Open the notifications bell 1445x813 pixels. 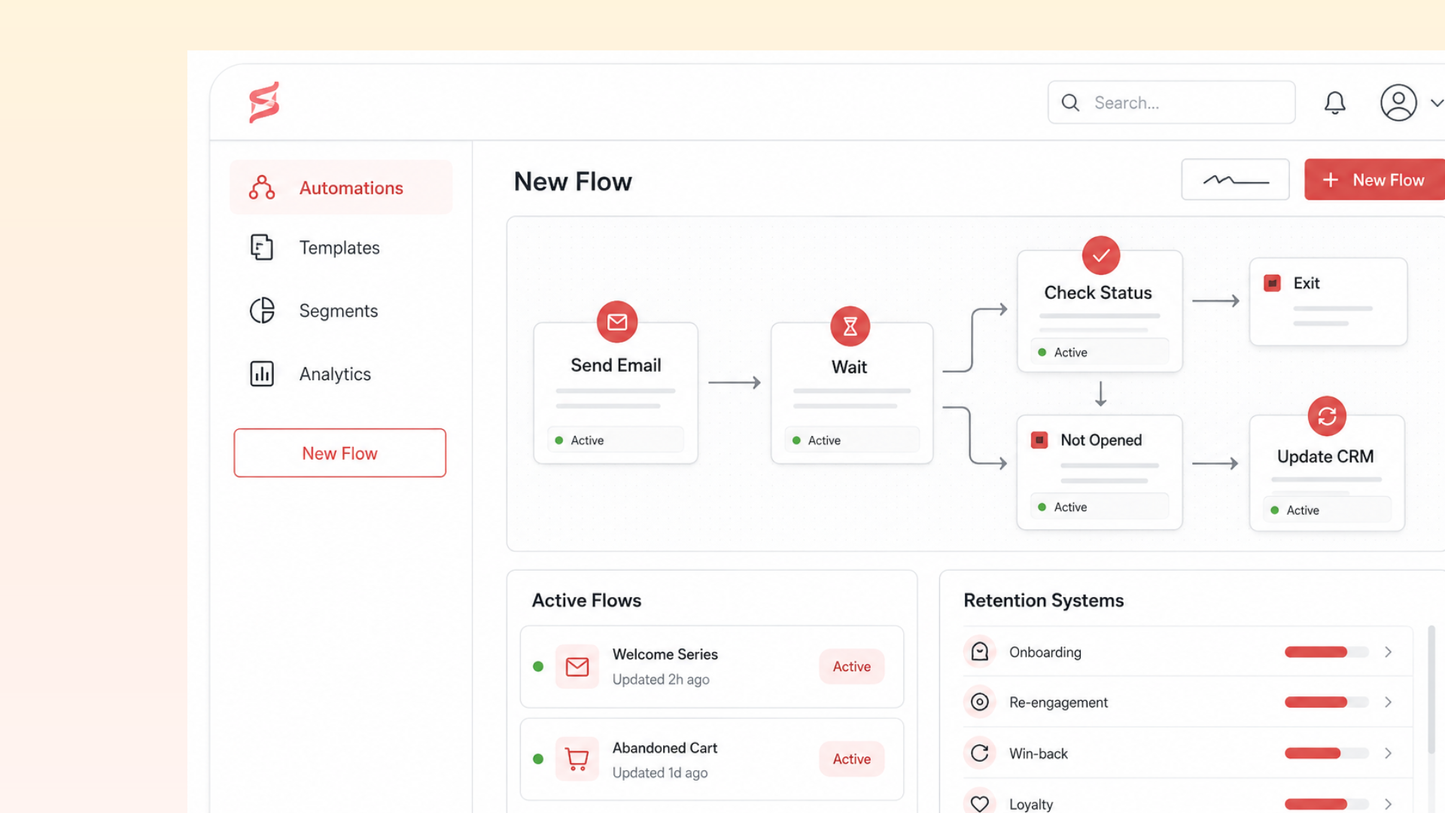(x=1335, y=103)
